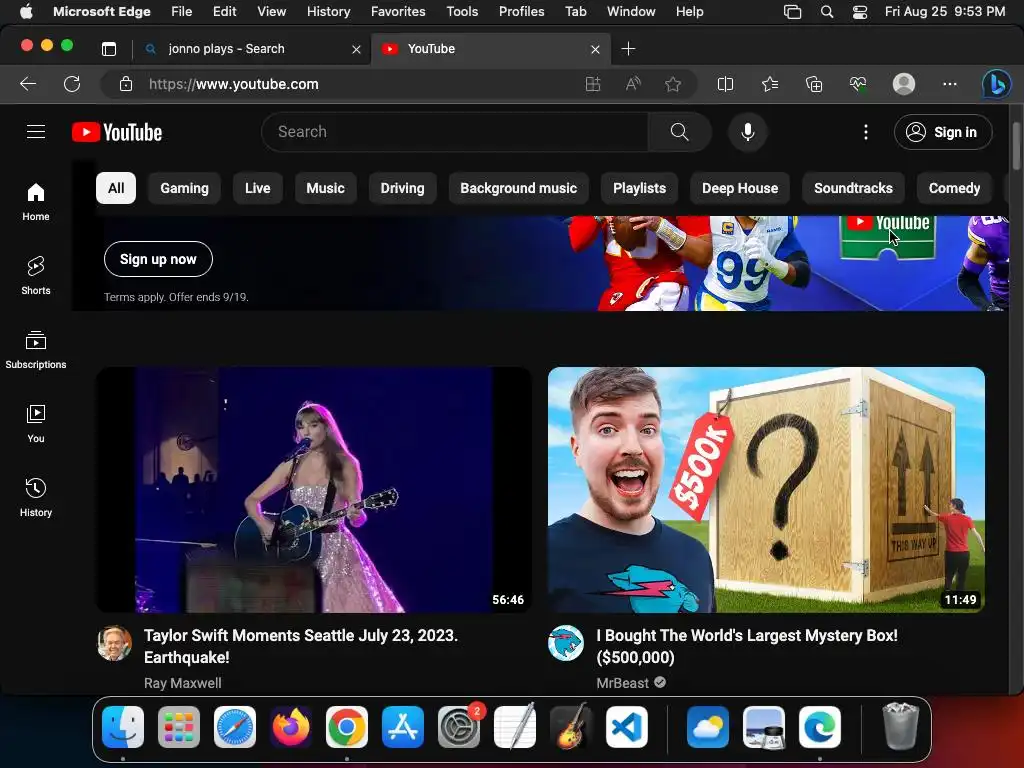Go back with browser back arrow
Screen dimensions: 1024x768
coord(28,84)
